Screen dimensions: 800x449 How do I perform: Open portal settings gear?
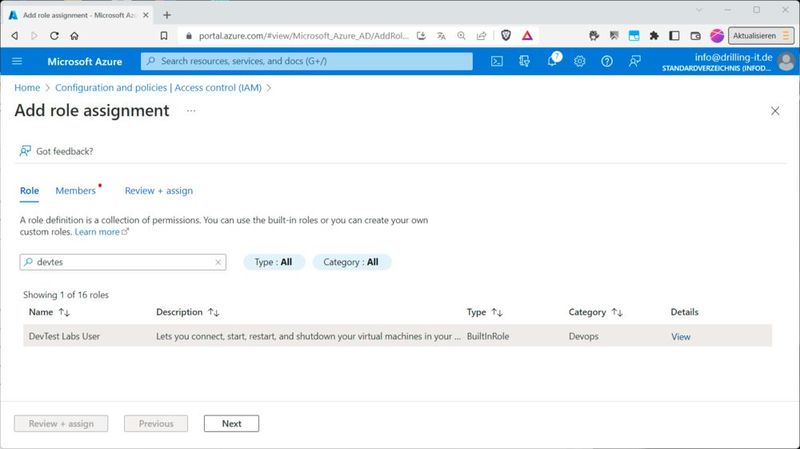(x=580, y=61)
